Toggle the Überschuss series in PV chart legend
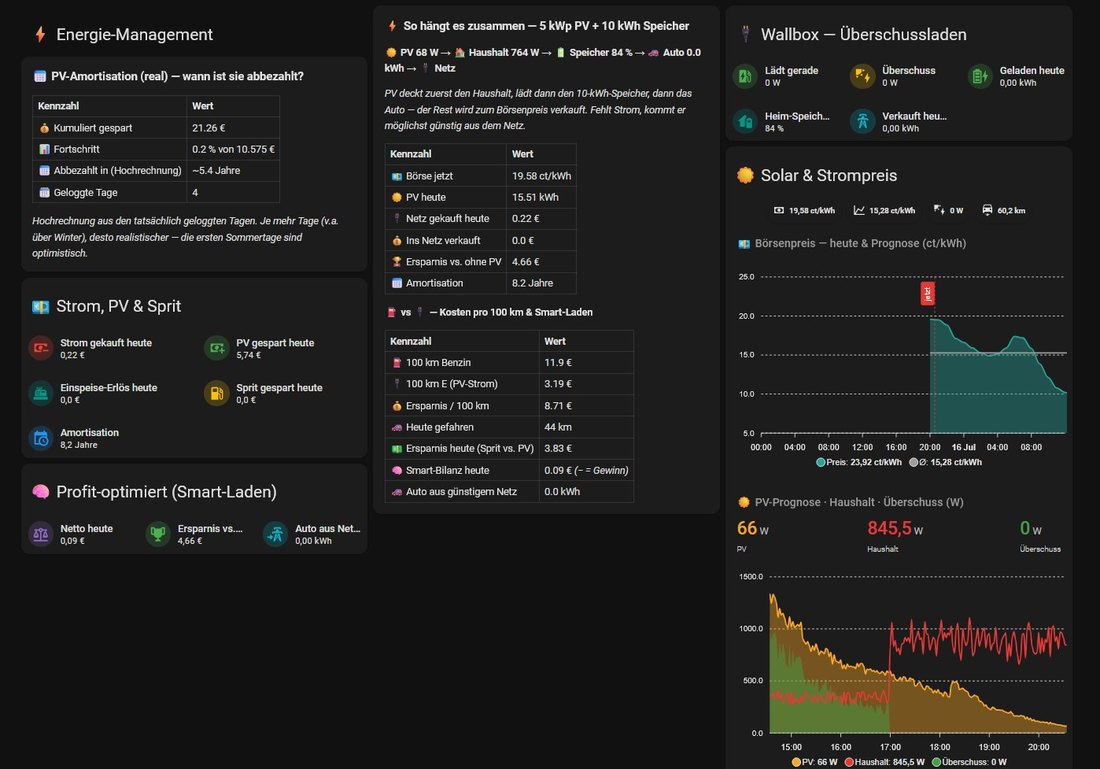Image resolution: width=1100 pixels, height=769 pixels. (969, 762)
